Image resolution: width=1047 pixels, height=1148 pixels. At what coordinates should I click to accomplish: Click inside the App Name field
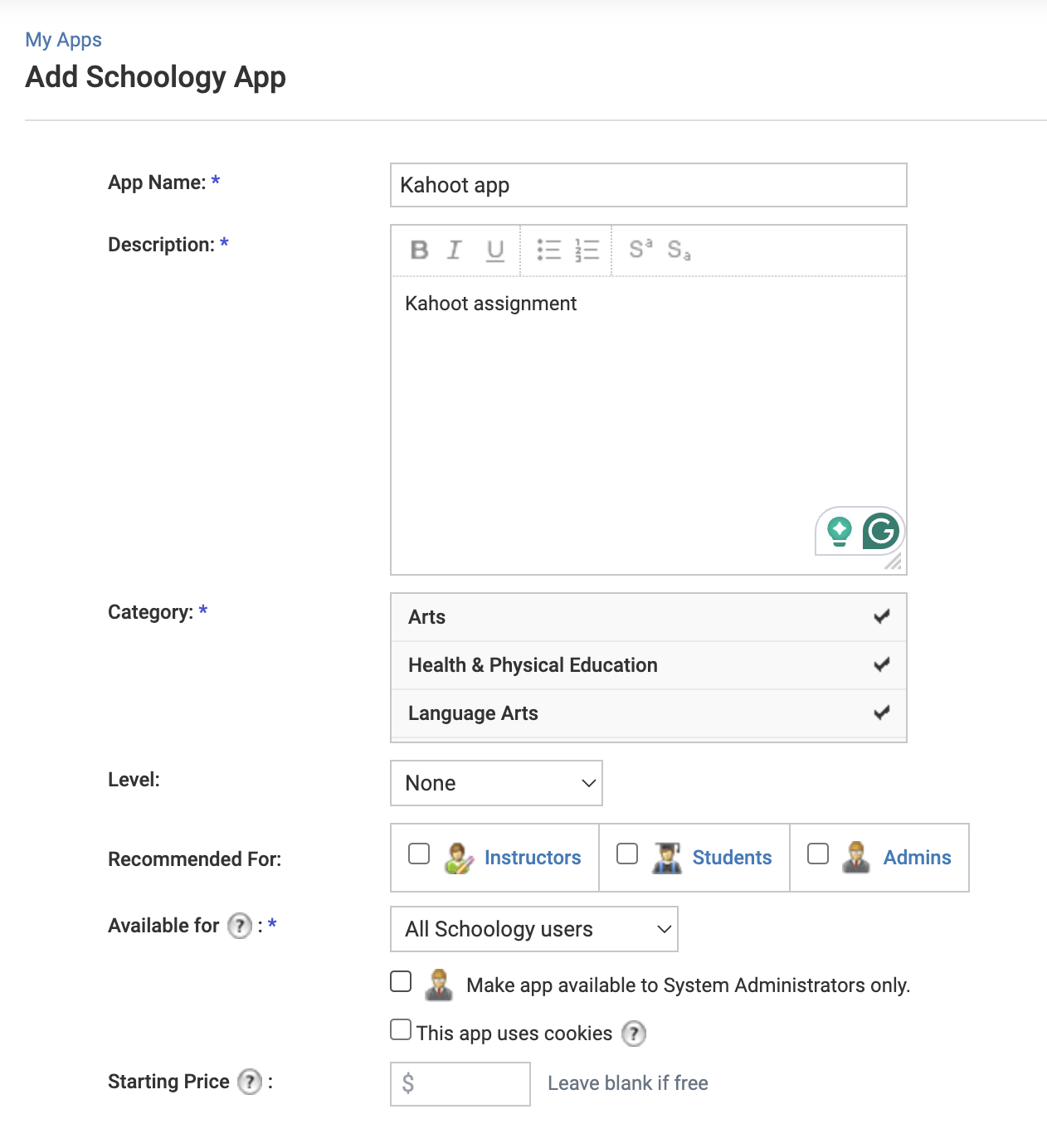point(648,185)
